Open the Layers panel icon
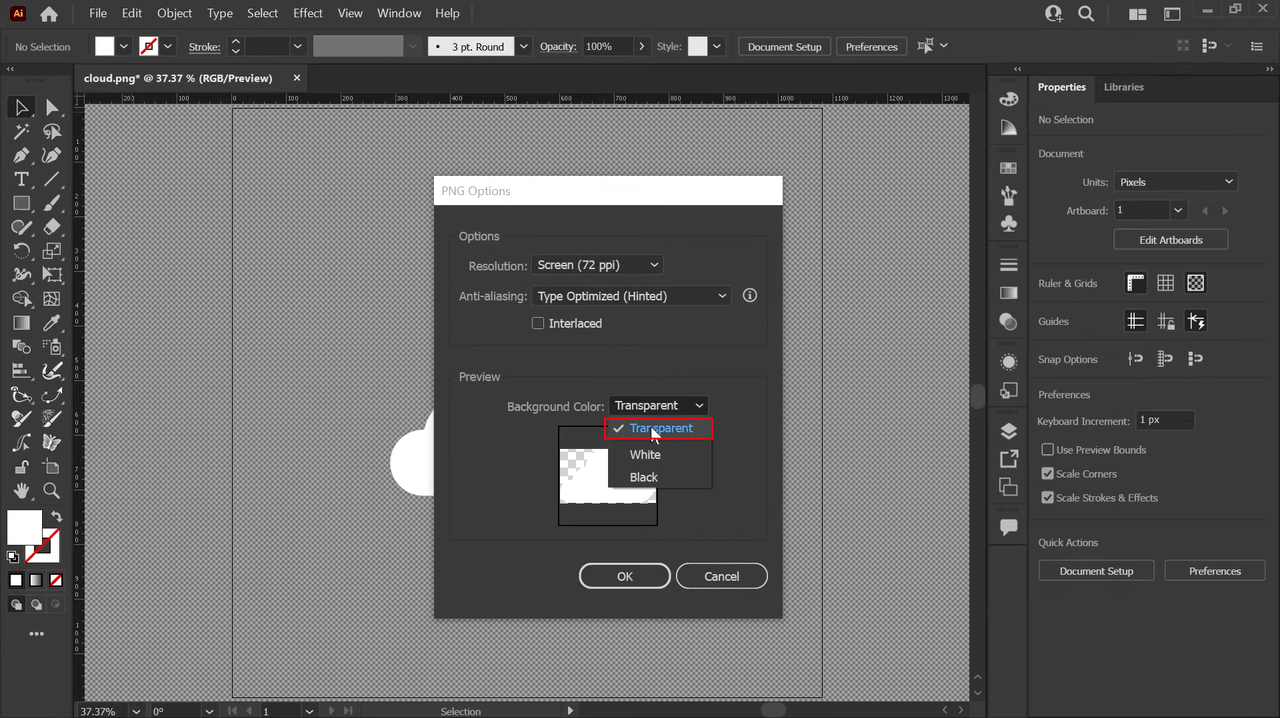 [1009, 431]
